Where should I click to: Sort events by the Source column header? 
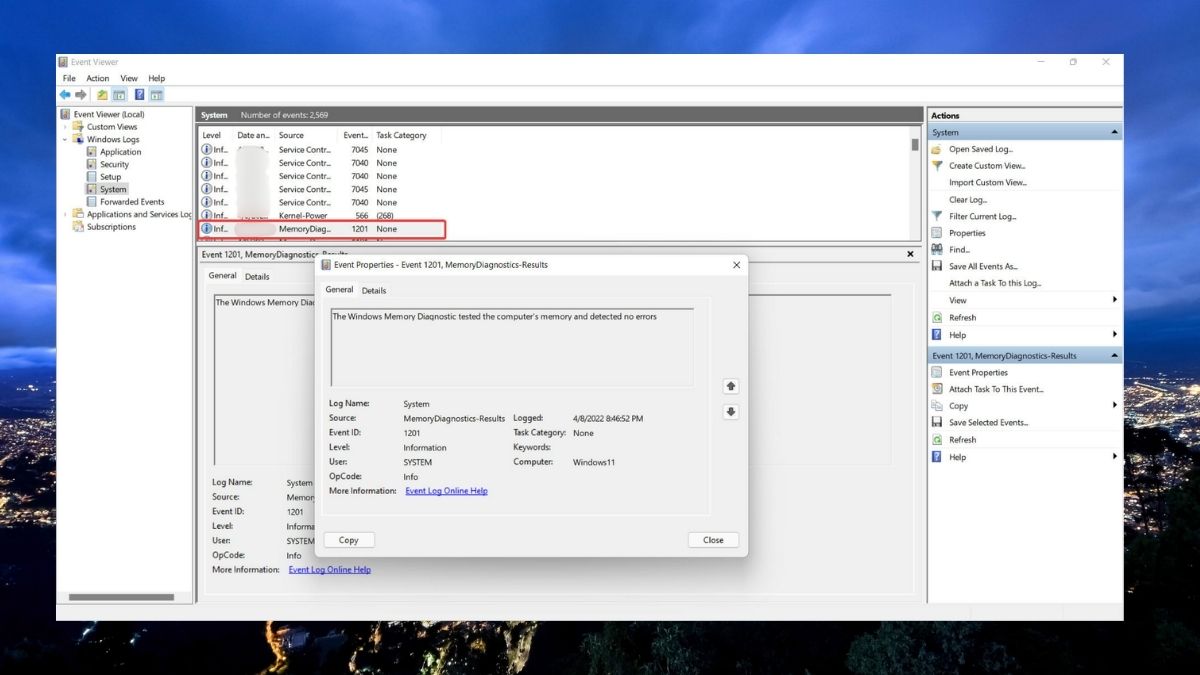[x=307, y=135]
